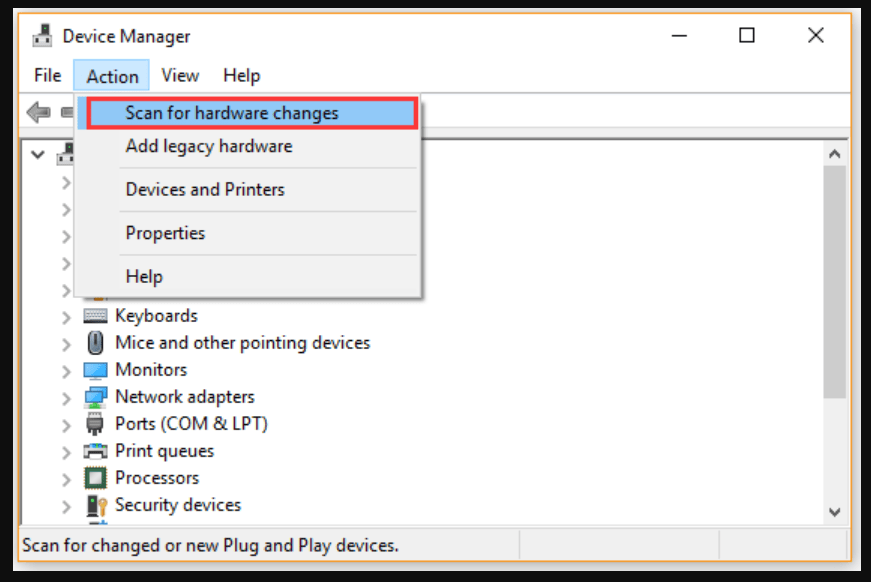
Task: Click the Processors chip icon
Action: pyautogui.click(x=96, y=477)
